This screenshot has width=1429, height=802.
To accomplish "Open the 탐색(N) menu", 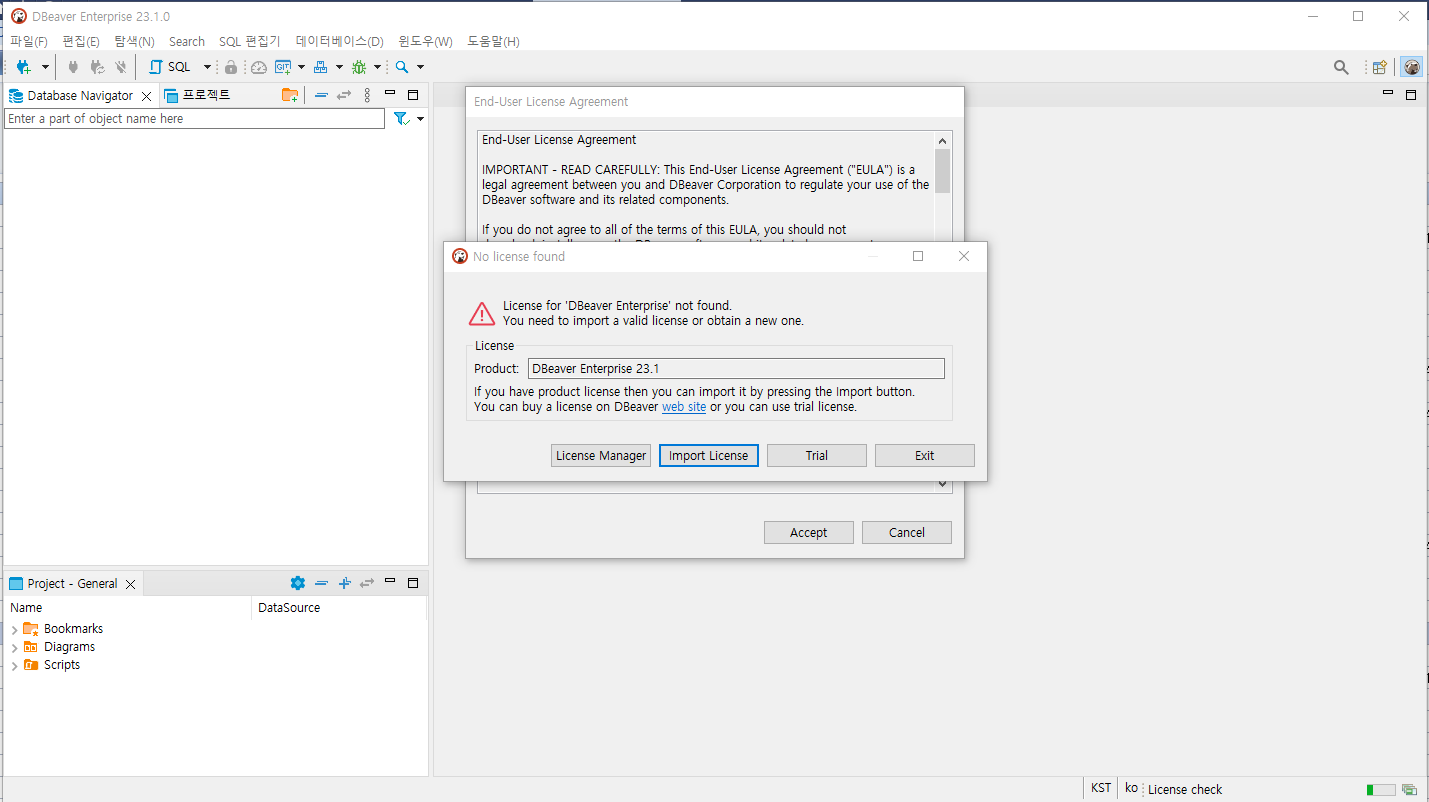I will tap(134, 42).
